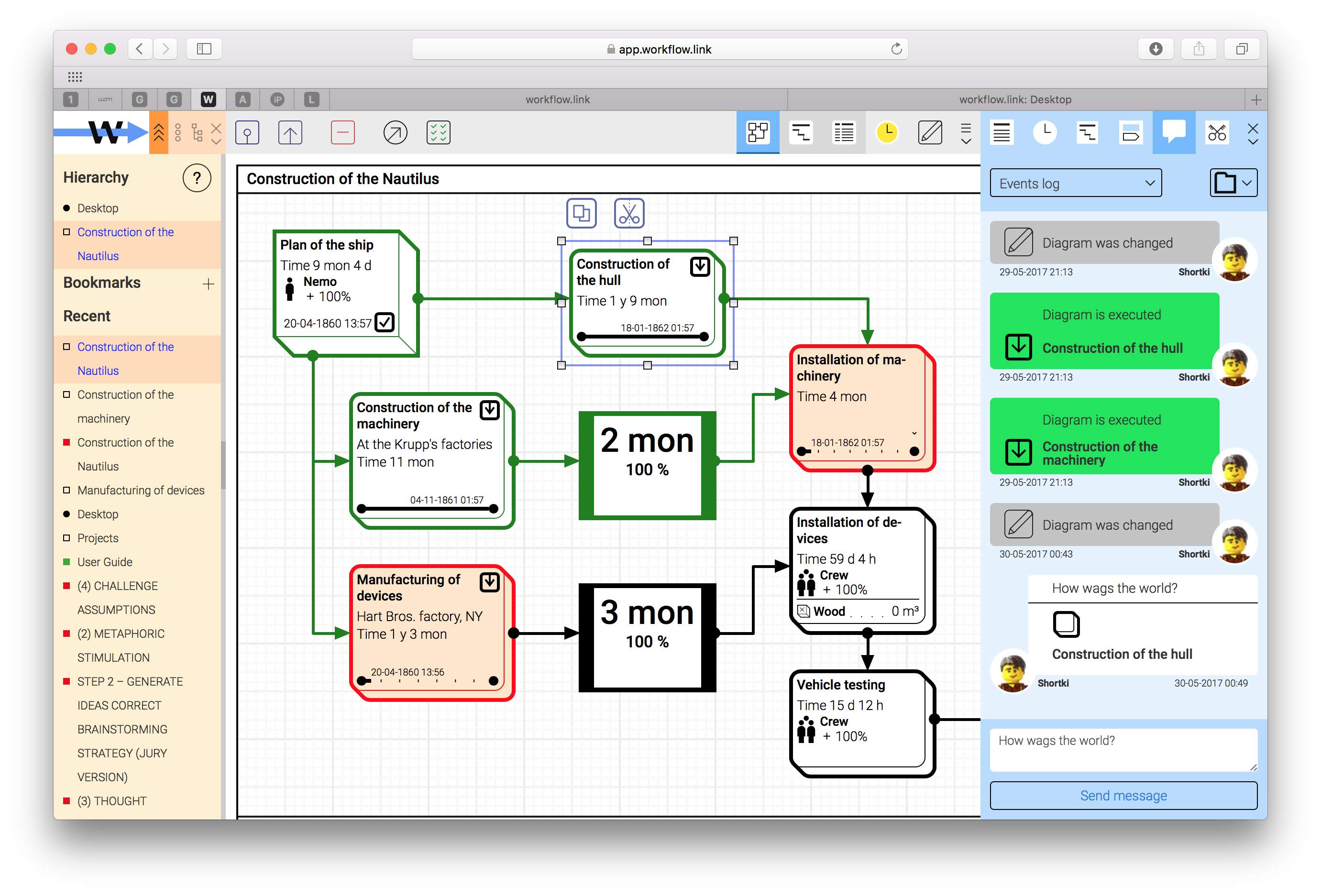The width and height of the screenshot is (1321, 896).
Task: Click the green checklist icon in toolbar
Action: [438, 132]
